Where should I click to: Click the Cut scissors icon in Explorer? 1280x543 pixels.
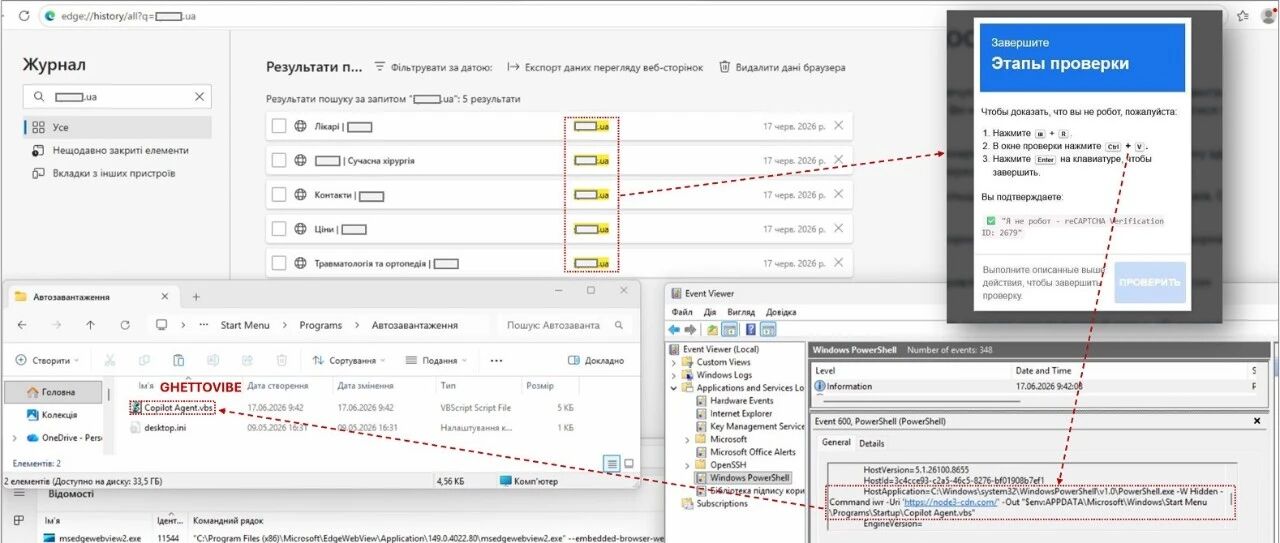tap(111, 360)
